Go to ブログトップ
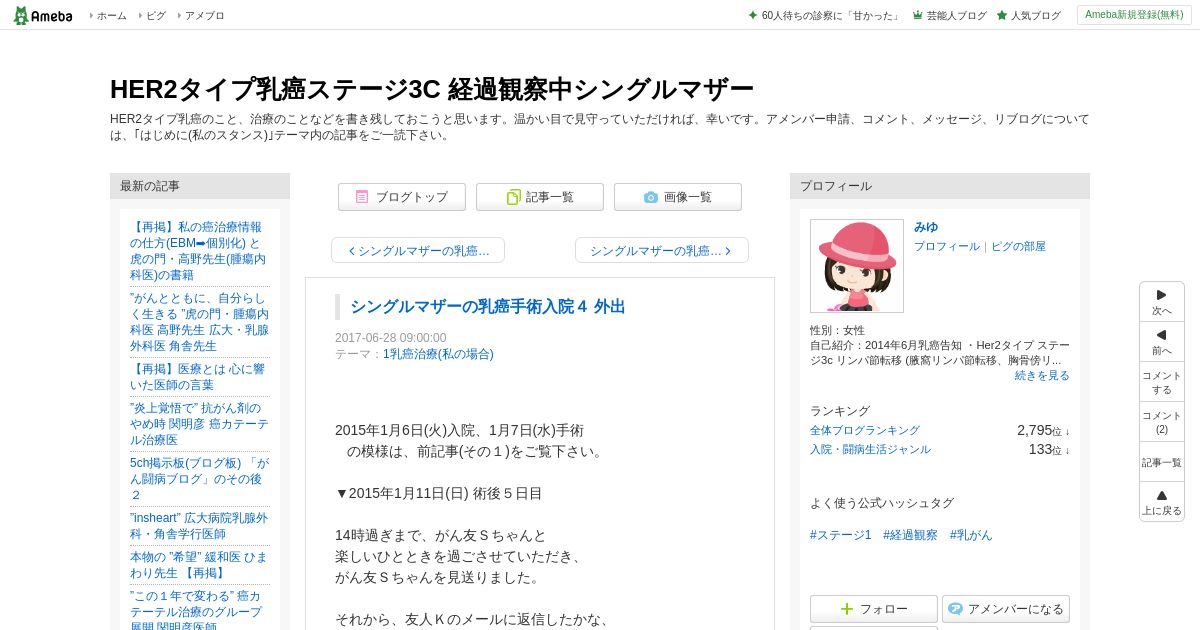Image resolution: width=1200 pixels, height=630 pixels. (x=402, y=197)
